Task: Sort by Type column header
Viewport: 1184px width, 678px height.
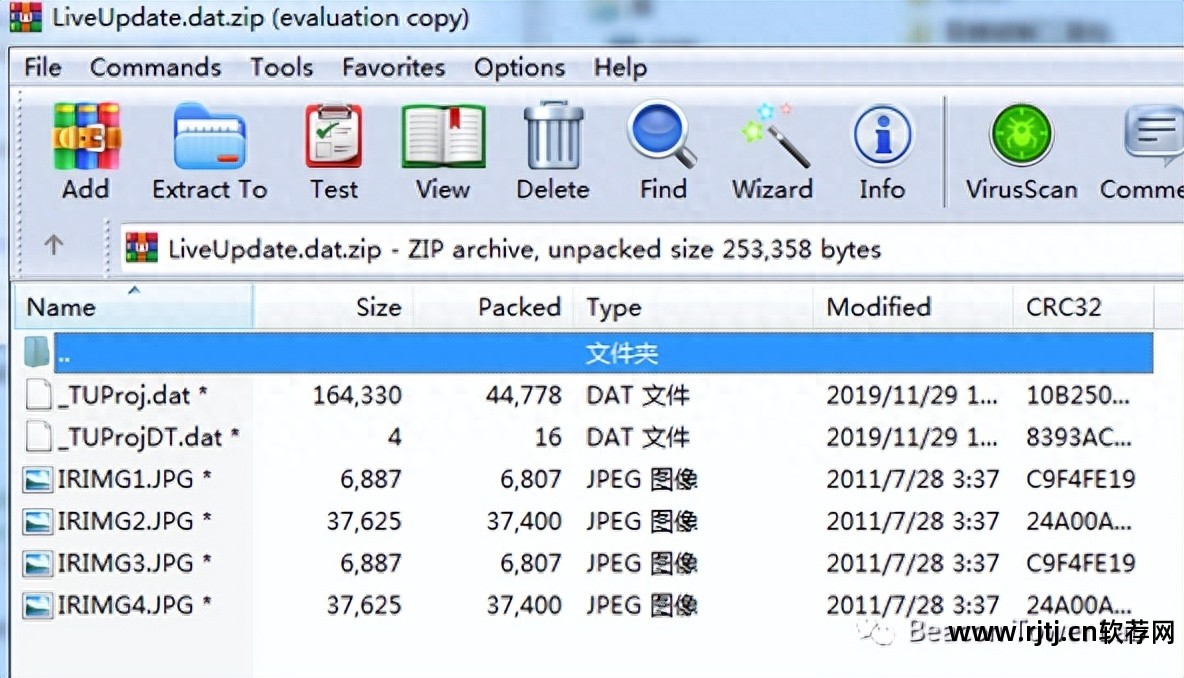Action: [x=693, y=307]
